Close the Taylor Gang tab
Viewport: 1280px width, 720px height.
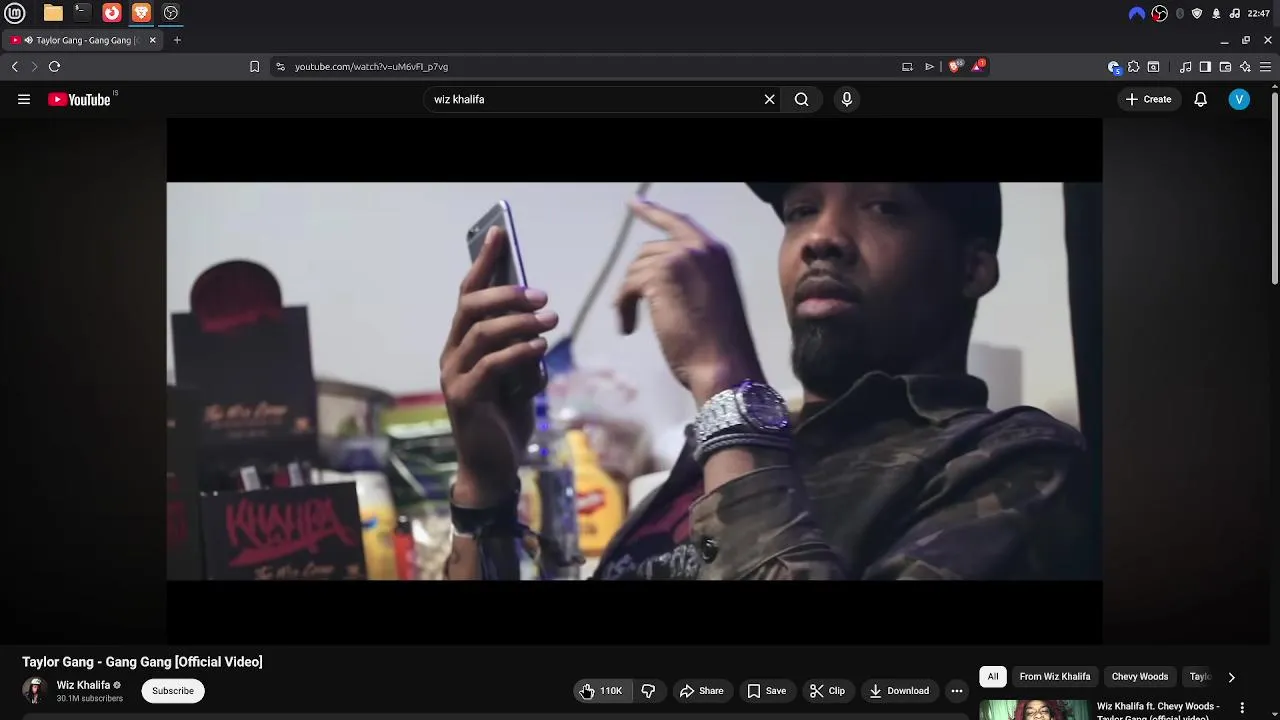[152, 40]
